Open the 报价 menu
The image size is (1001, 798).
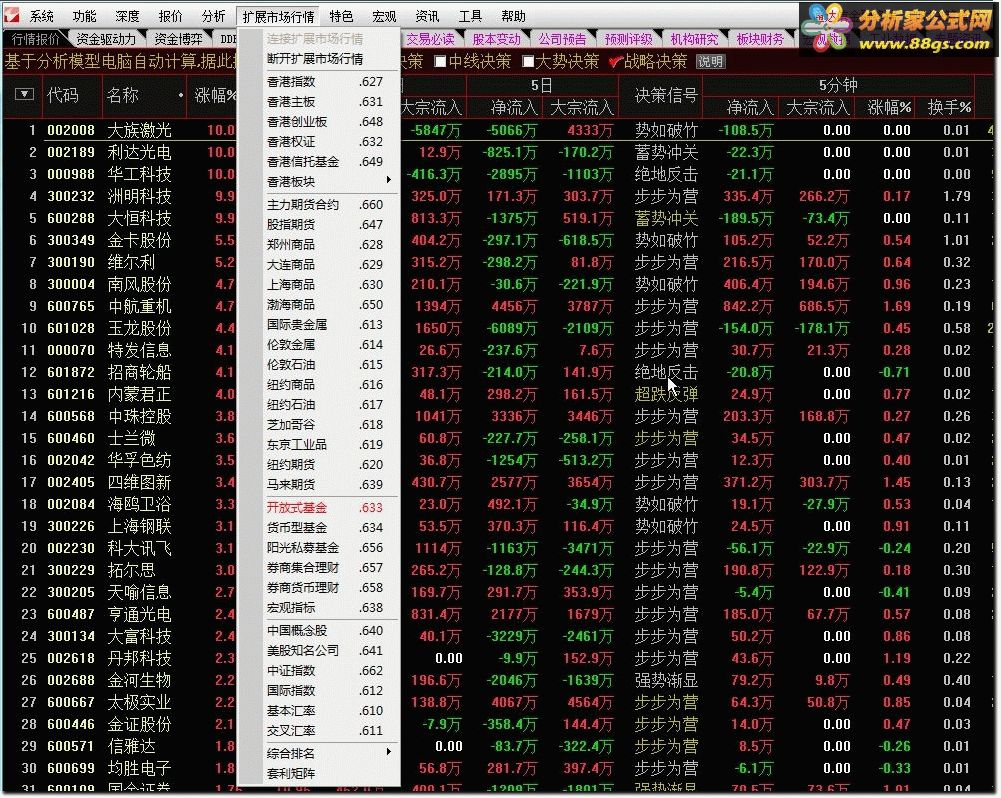coord(170,16)
